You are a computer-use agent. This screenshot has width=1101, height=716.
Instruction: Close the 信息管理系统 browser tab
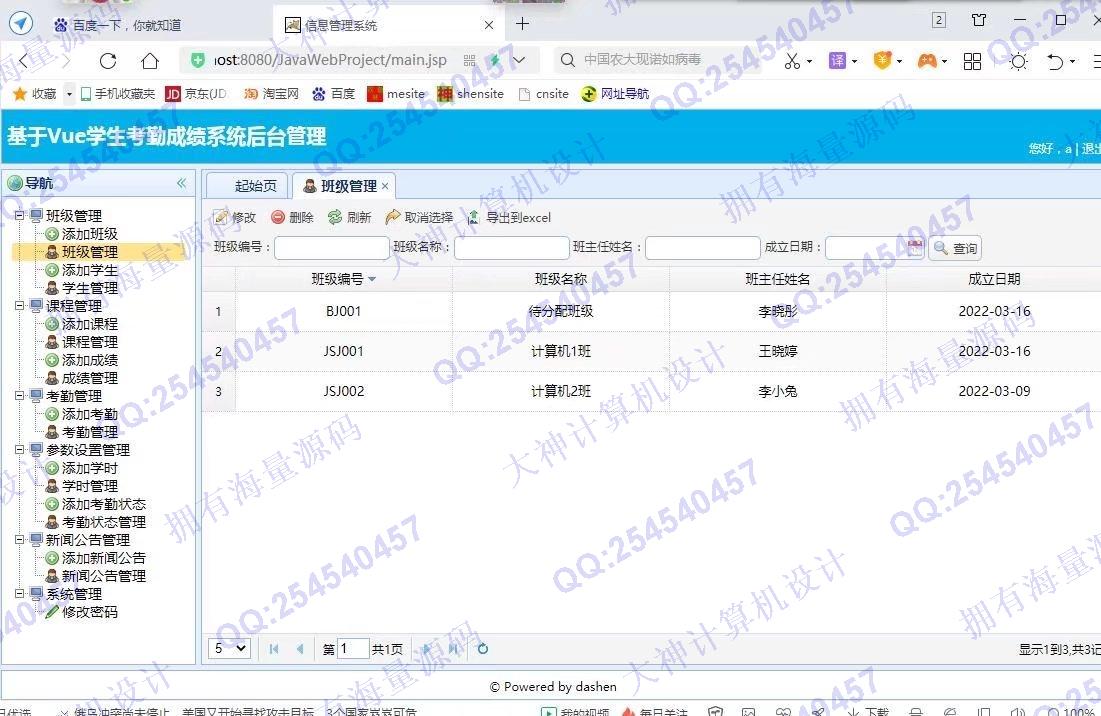tap(489, 25)
